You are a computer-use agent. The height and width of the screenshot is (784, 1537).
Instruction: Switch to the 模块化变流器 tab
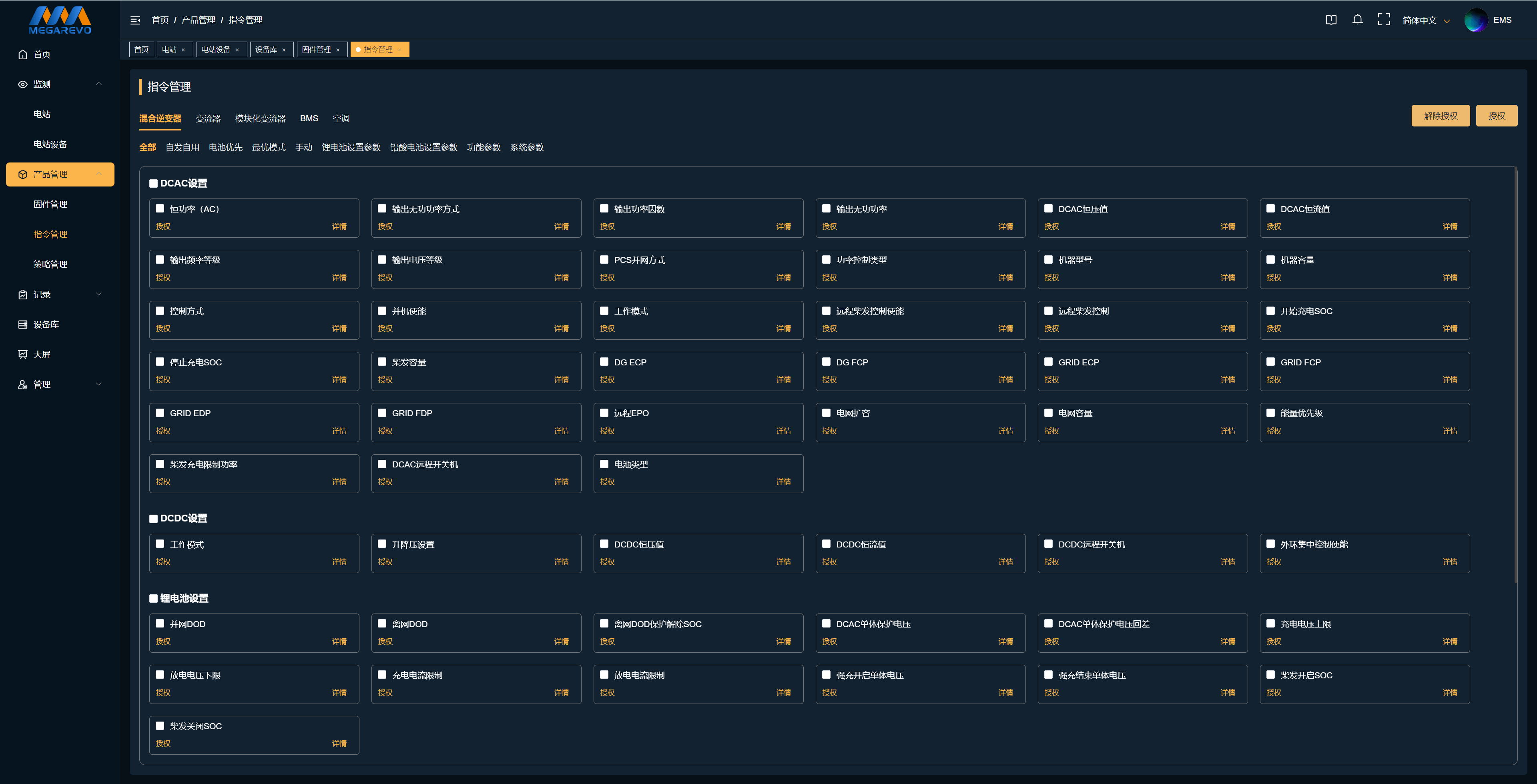click(260, 119)
